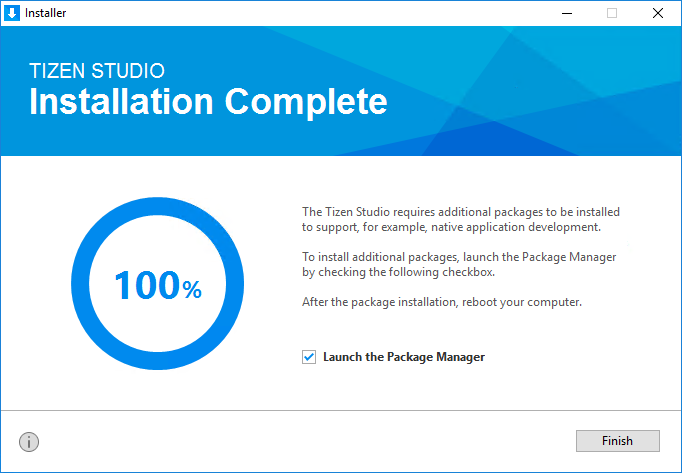This screenshot has height=473, width=682.
Task: Close the Installer window
Action: pyautogui.click(x=658, y=13)
